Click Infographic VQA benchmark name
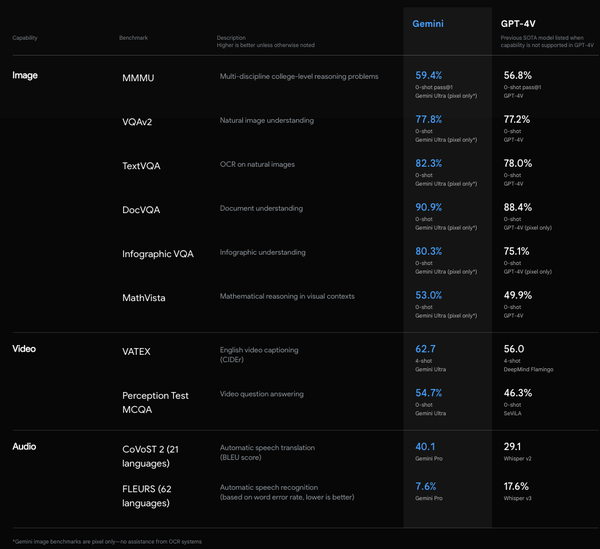This screenshot has height=549, width=600. (x=158, y=254)
